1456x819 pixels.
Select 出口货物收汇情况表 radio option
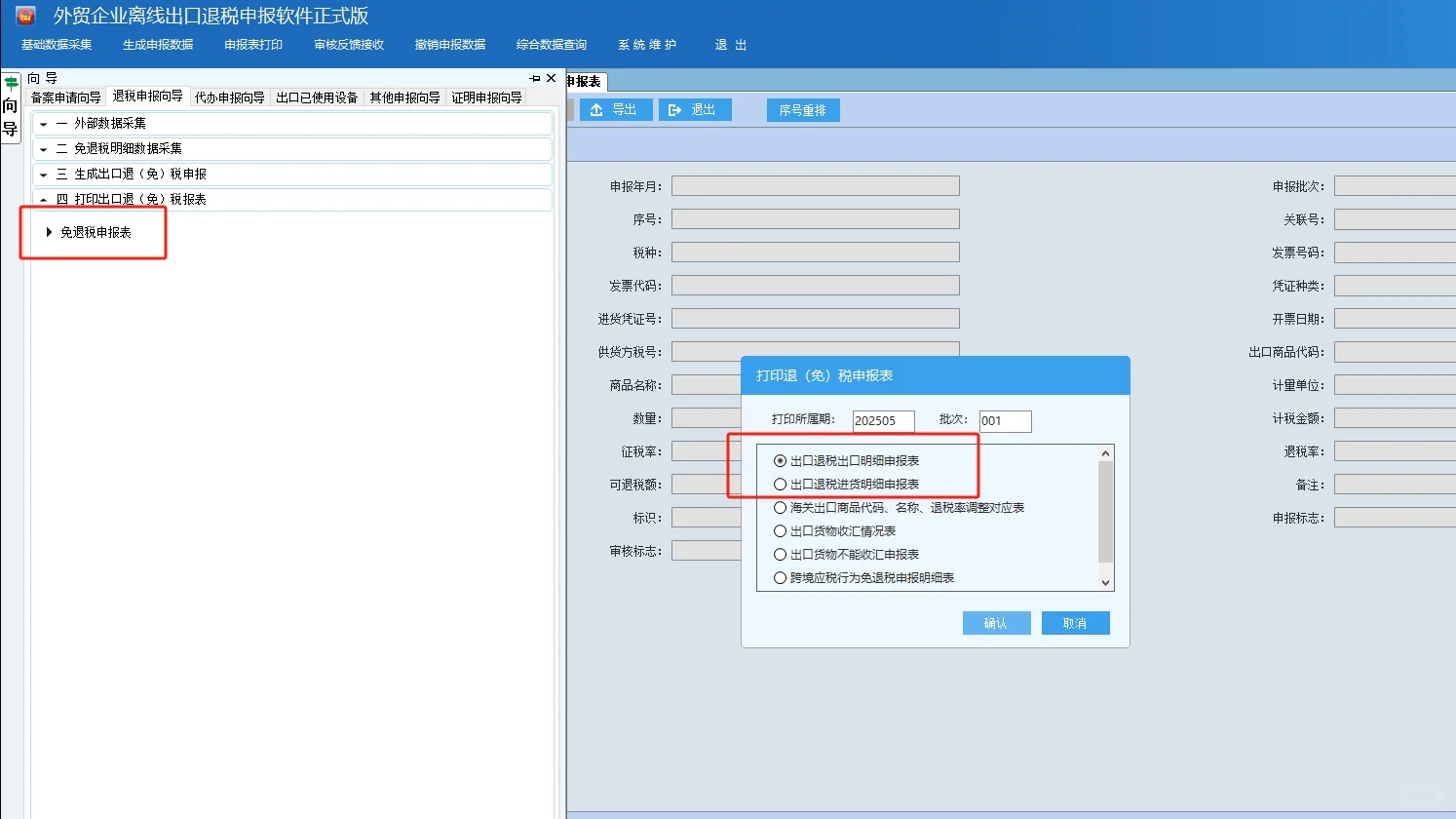pos(780,530)
